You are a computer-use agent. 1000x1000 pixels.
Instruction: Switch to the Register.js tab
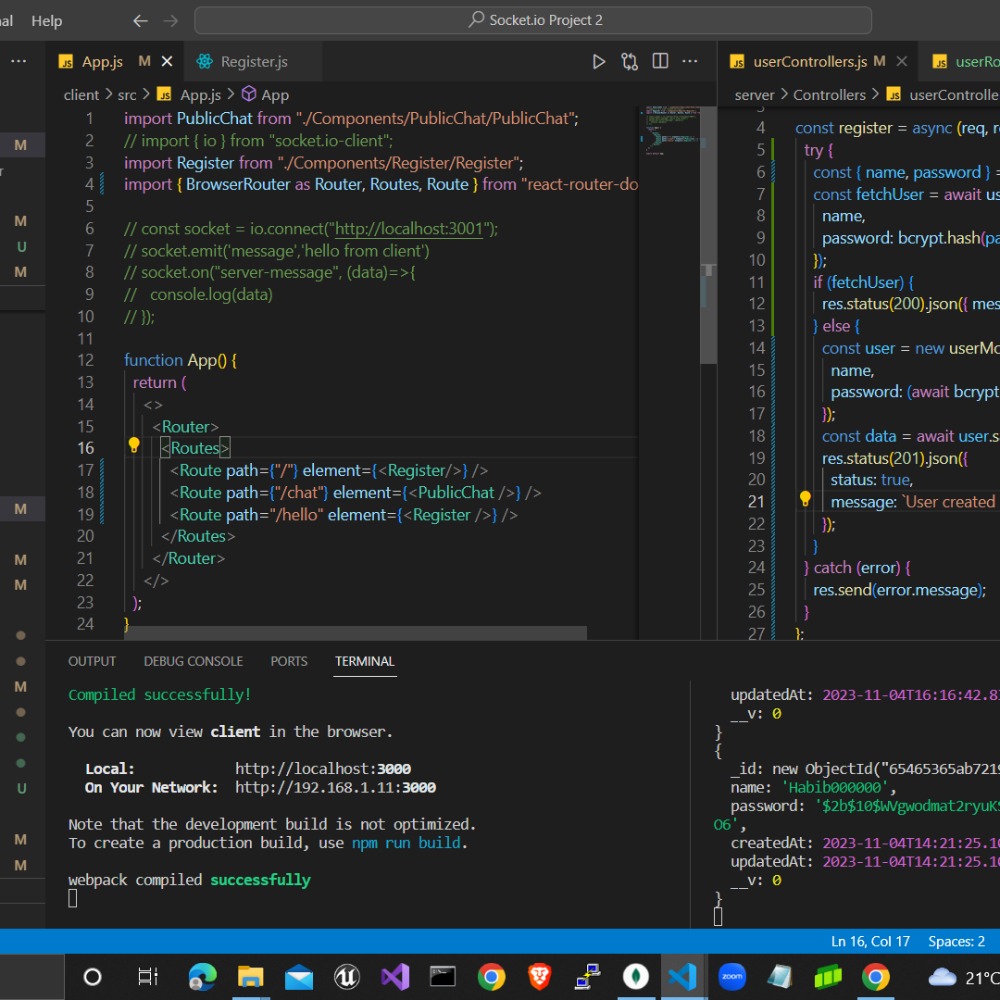point(253,61)
